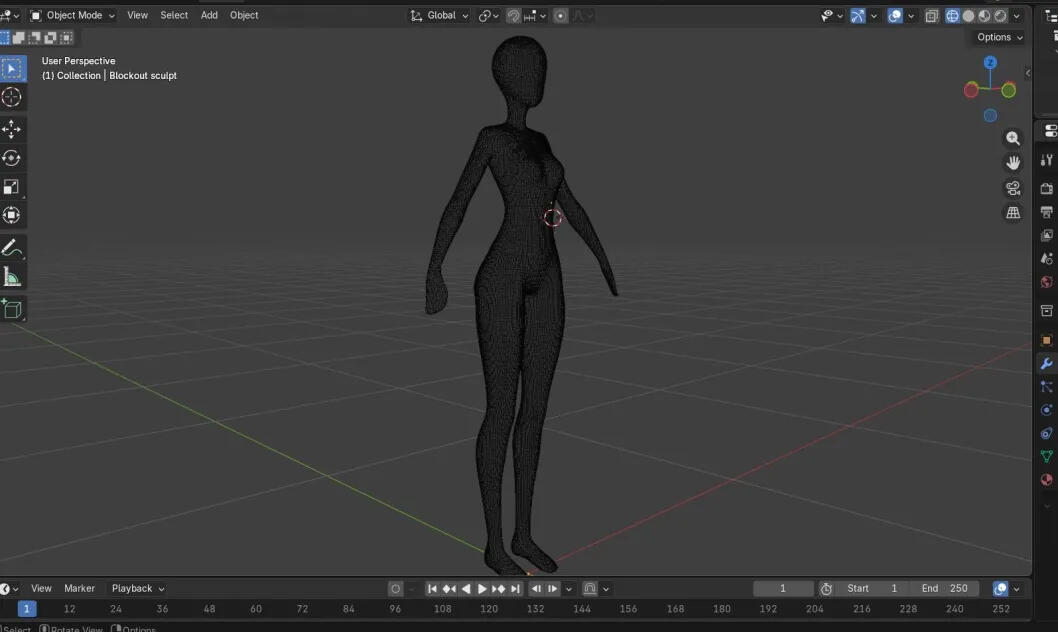The width and height of the screenshot is (1058, 632).
Task: Toggle overlays display in the header
Action: (x=895, y=16)
